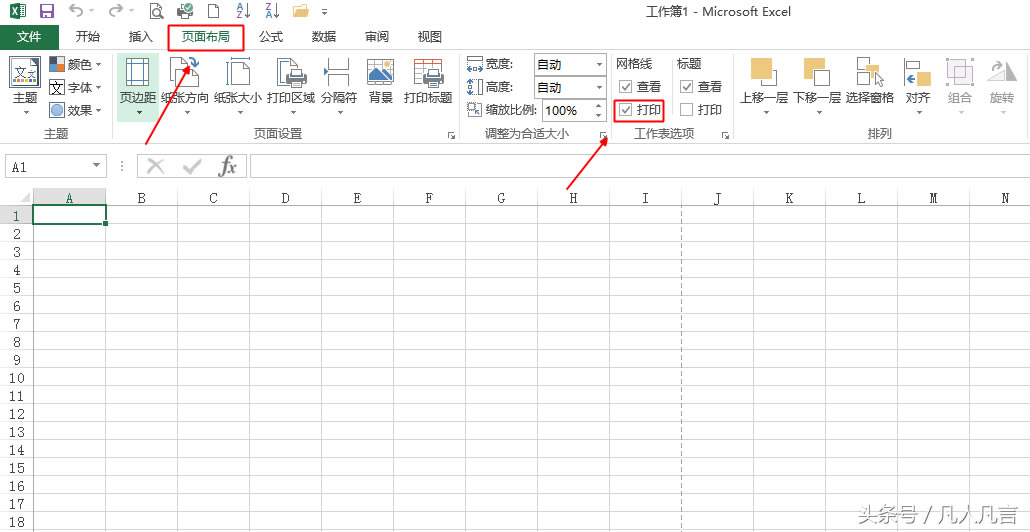Screen dimensions: 1030x532
Task: Toggle the 网格线 查看 checkbox
Action: click(626, 87)
